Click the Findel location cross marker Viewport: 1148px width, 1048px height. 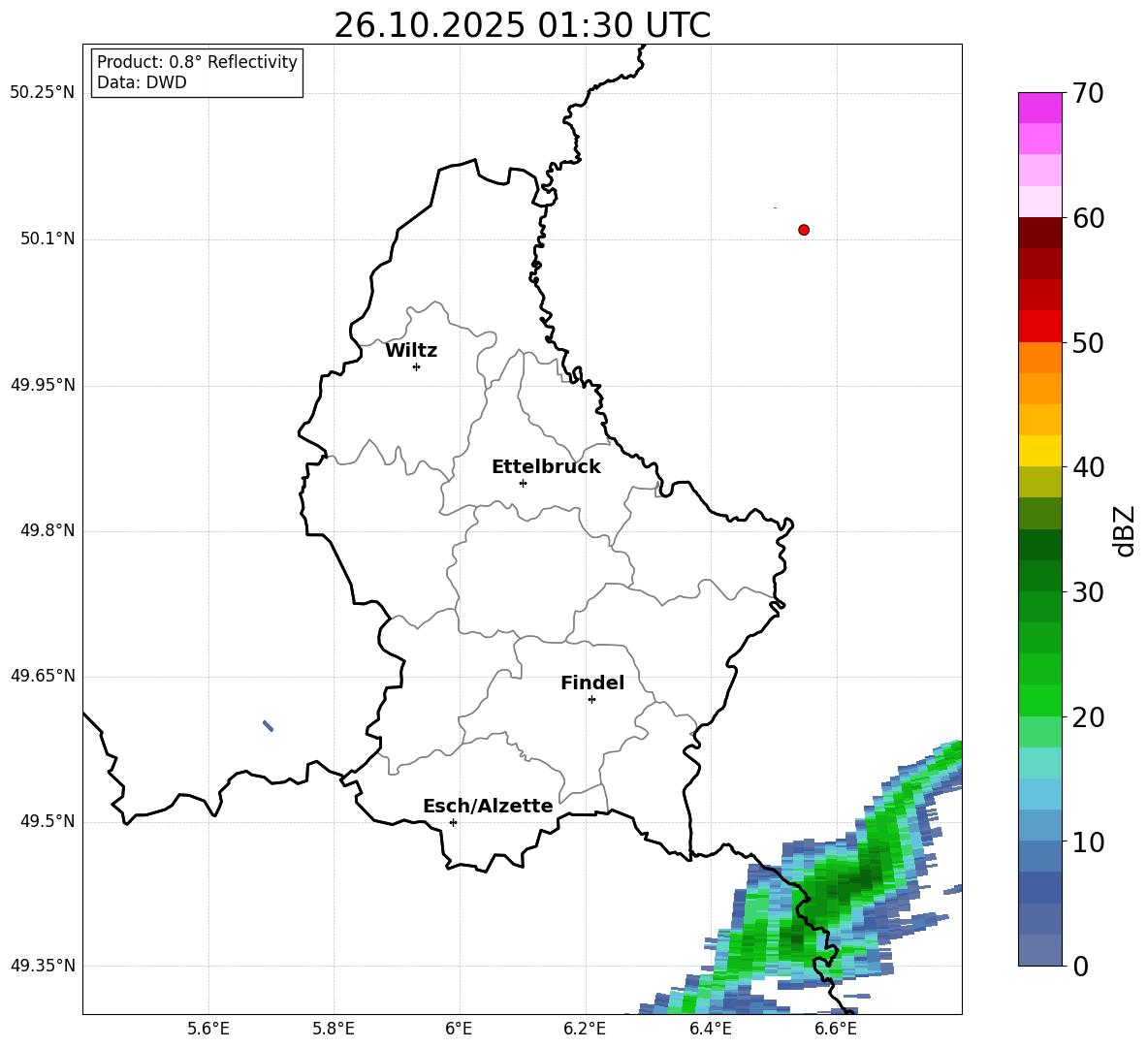tap(591, 700)
